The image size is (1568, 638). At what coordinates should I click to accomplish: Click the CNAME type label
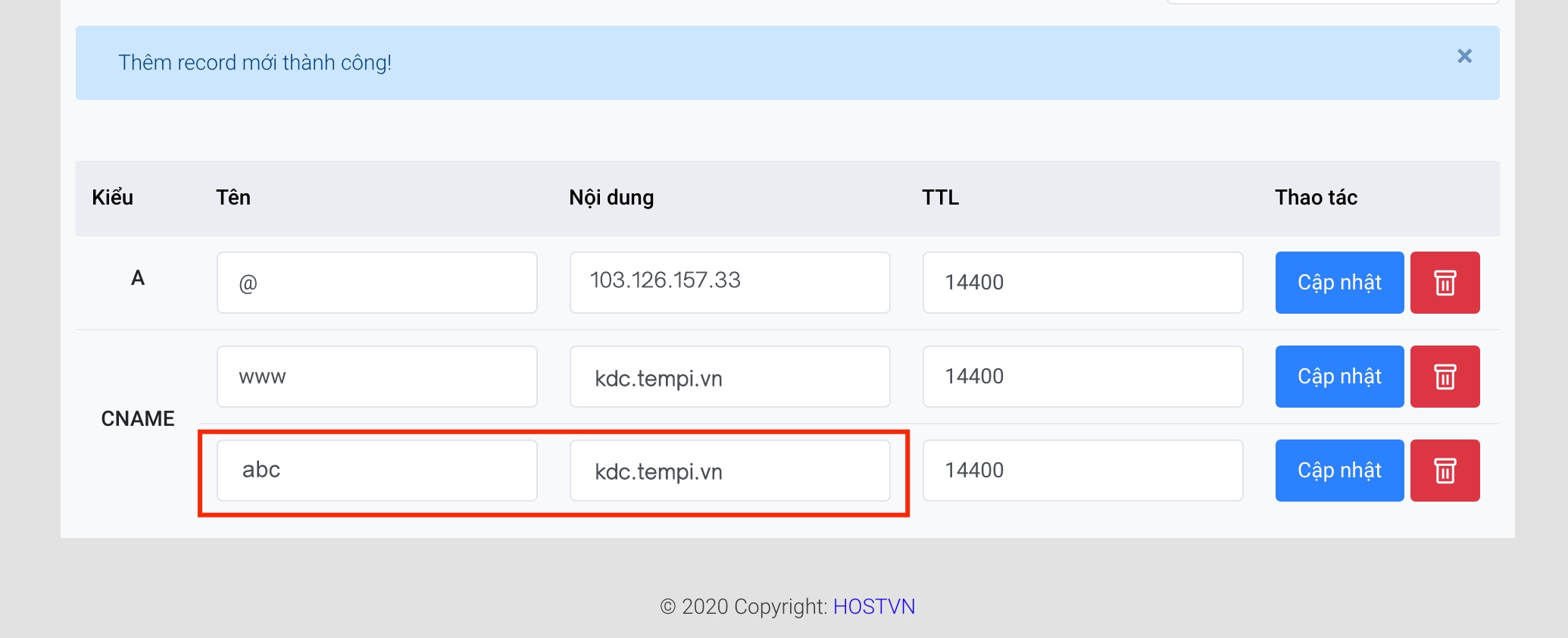pos(138,418)
